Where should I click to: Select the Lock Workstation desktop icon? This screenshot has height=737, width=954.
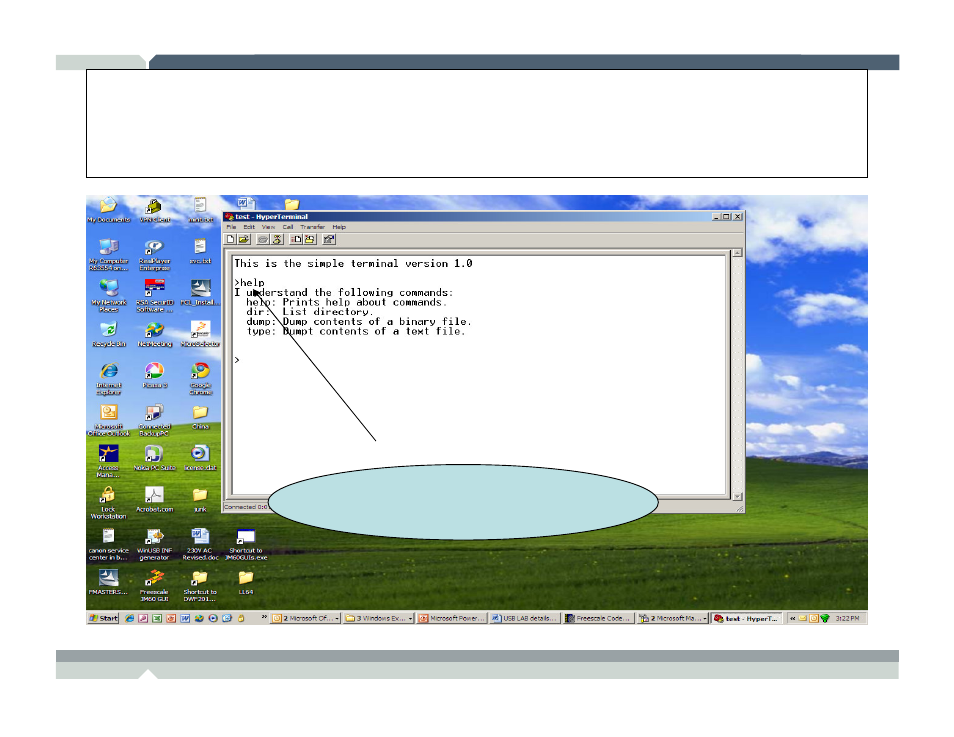[x=108, y=503]
